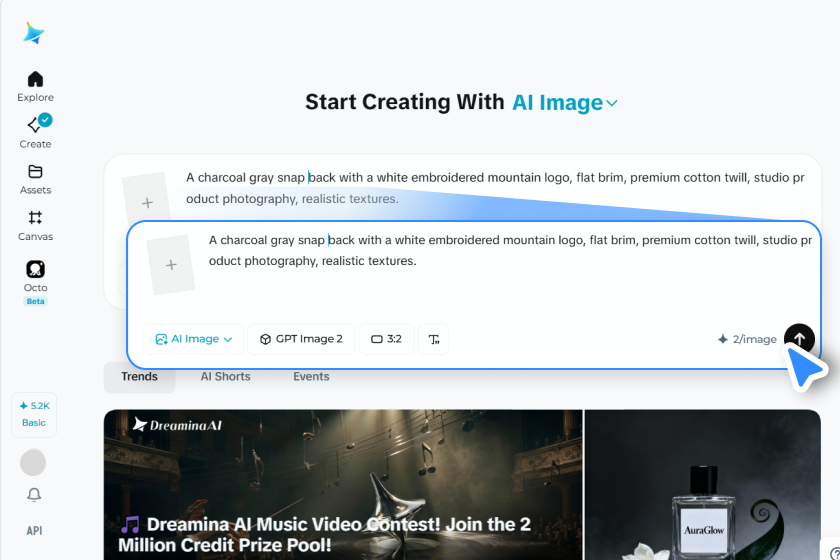The image size is (840, 560).
Task: Open the Explore home page
Action: coord(35,86)
